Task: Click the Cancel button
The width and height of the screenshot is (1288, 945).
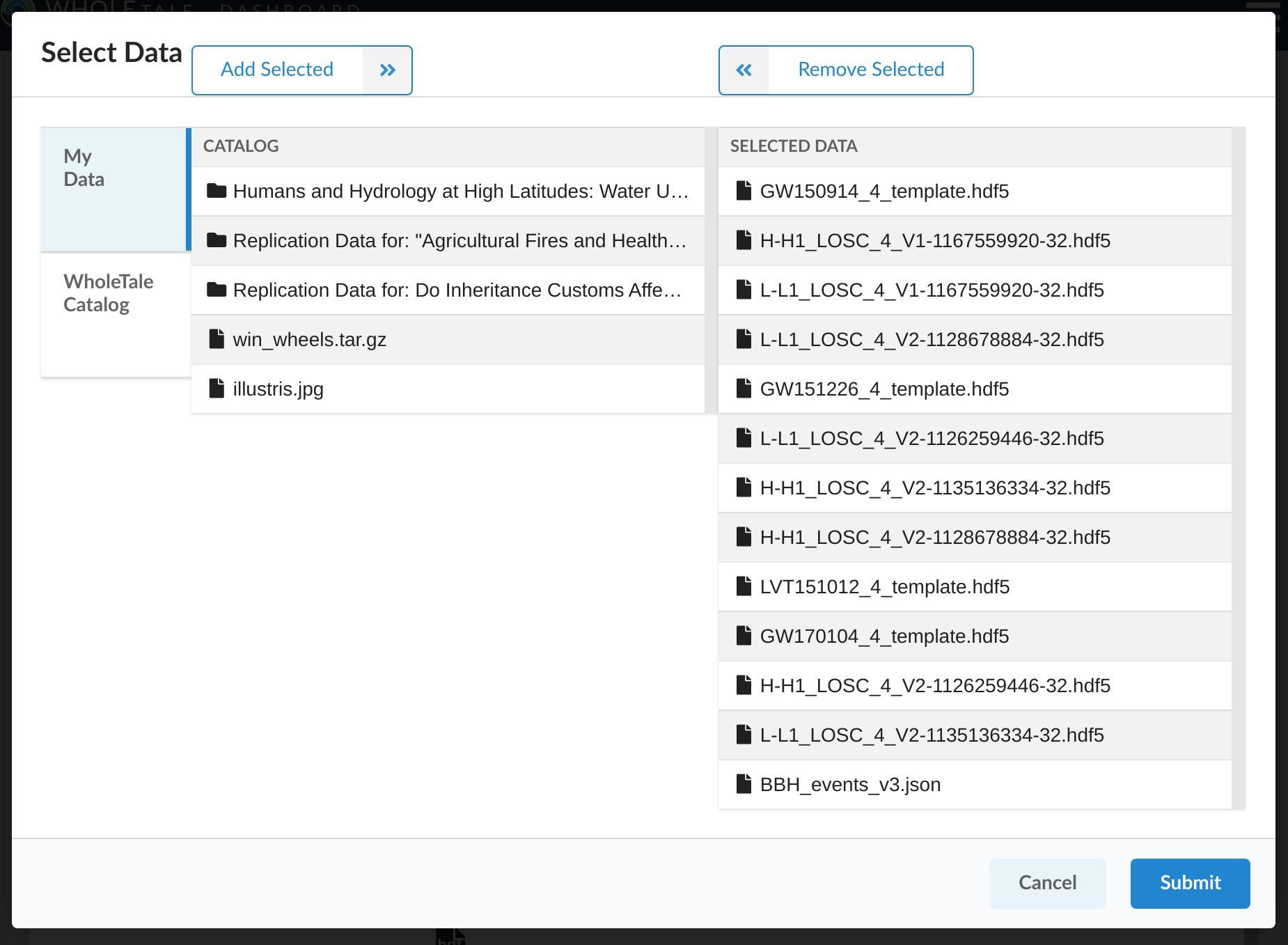Action: 1047,883
